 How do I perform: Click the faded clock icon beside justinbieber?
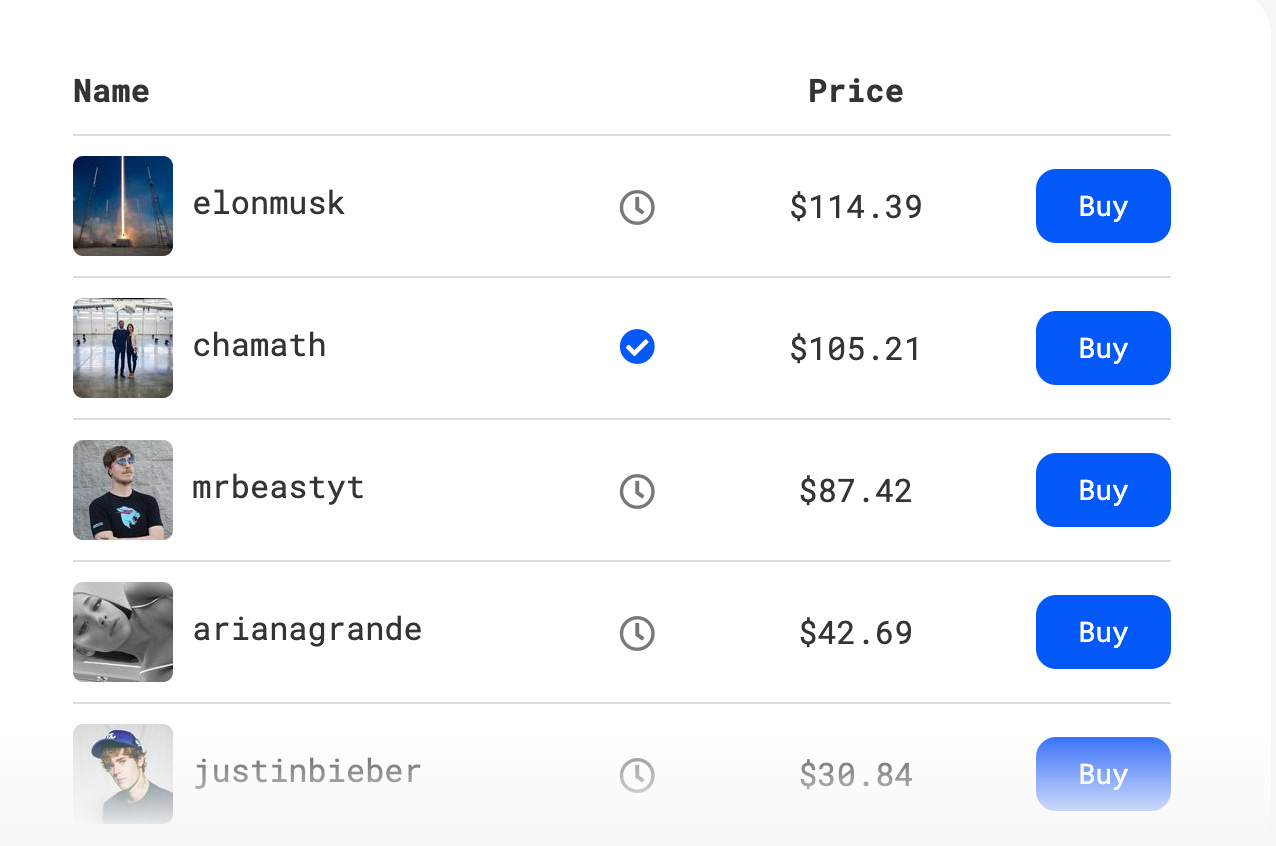pos(637,775)
